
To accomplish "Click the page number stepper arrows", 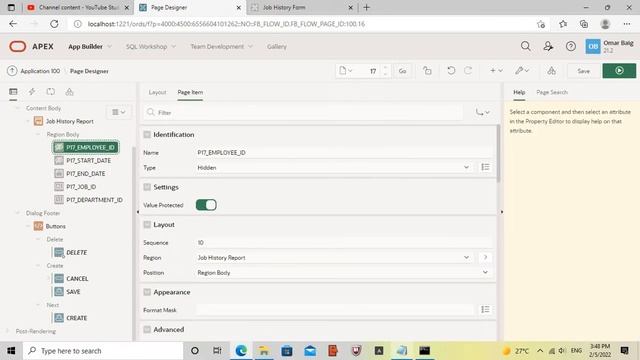I will pyautogui.click(x=385, y=71).
